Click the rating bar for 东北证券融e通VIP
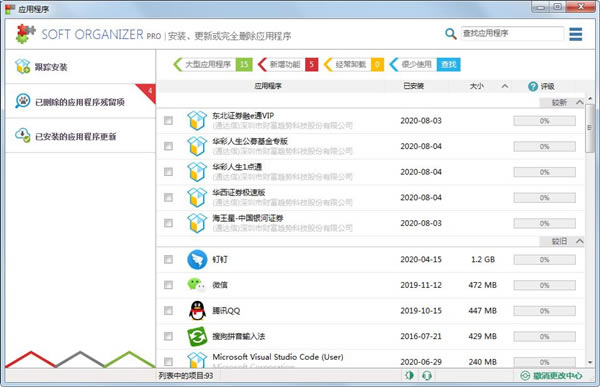 pyautogui.click(x=545, y=121)
